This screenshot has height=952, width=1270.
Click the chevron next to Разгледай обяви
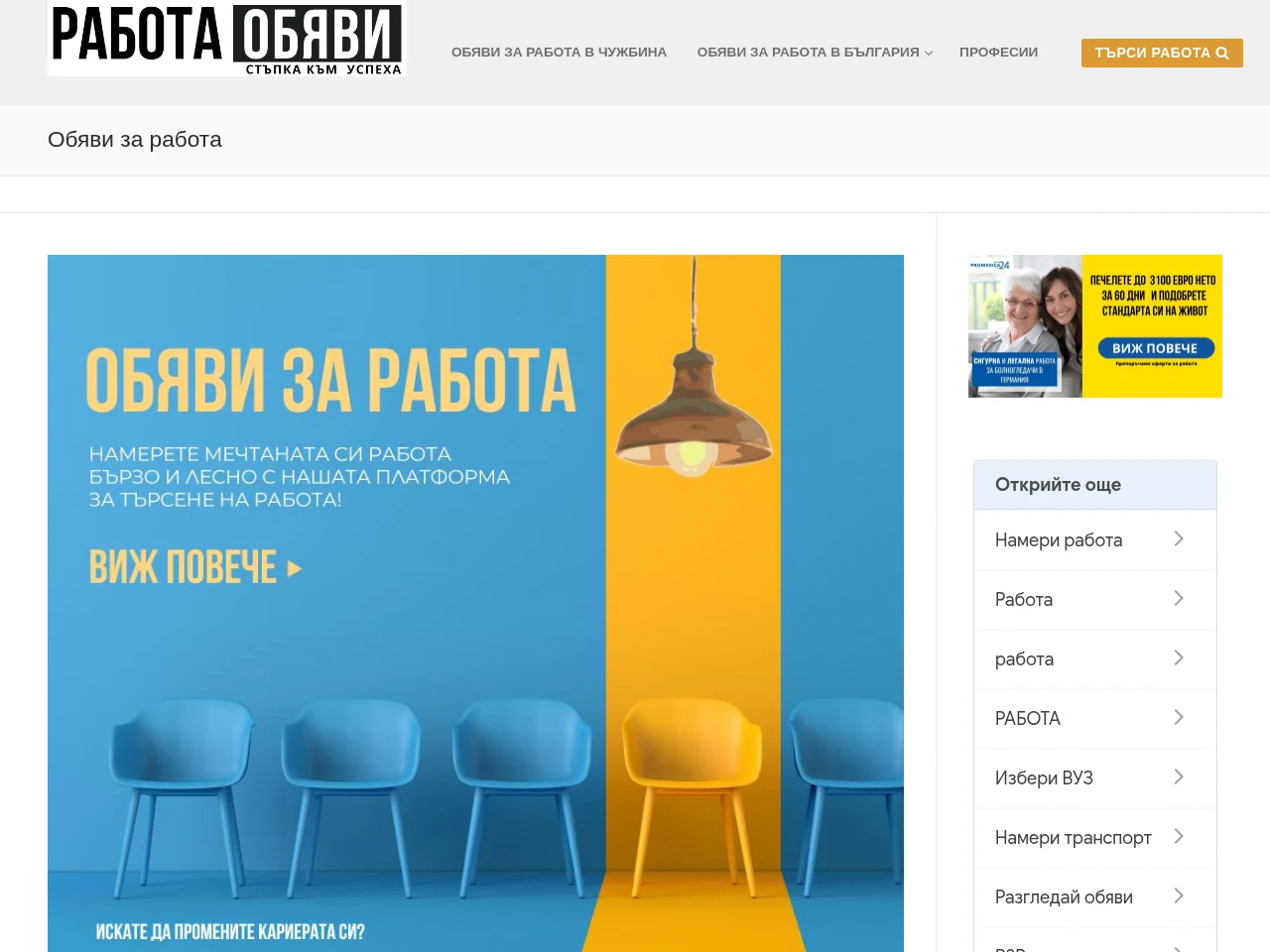point(1179,895)
